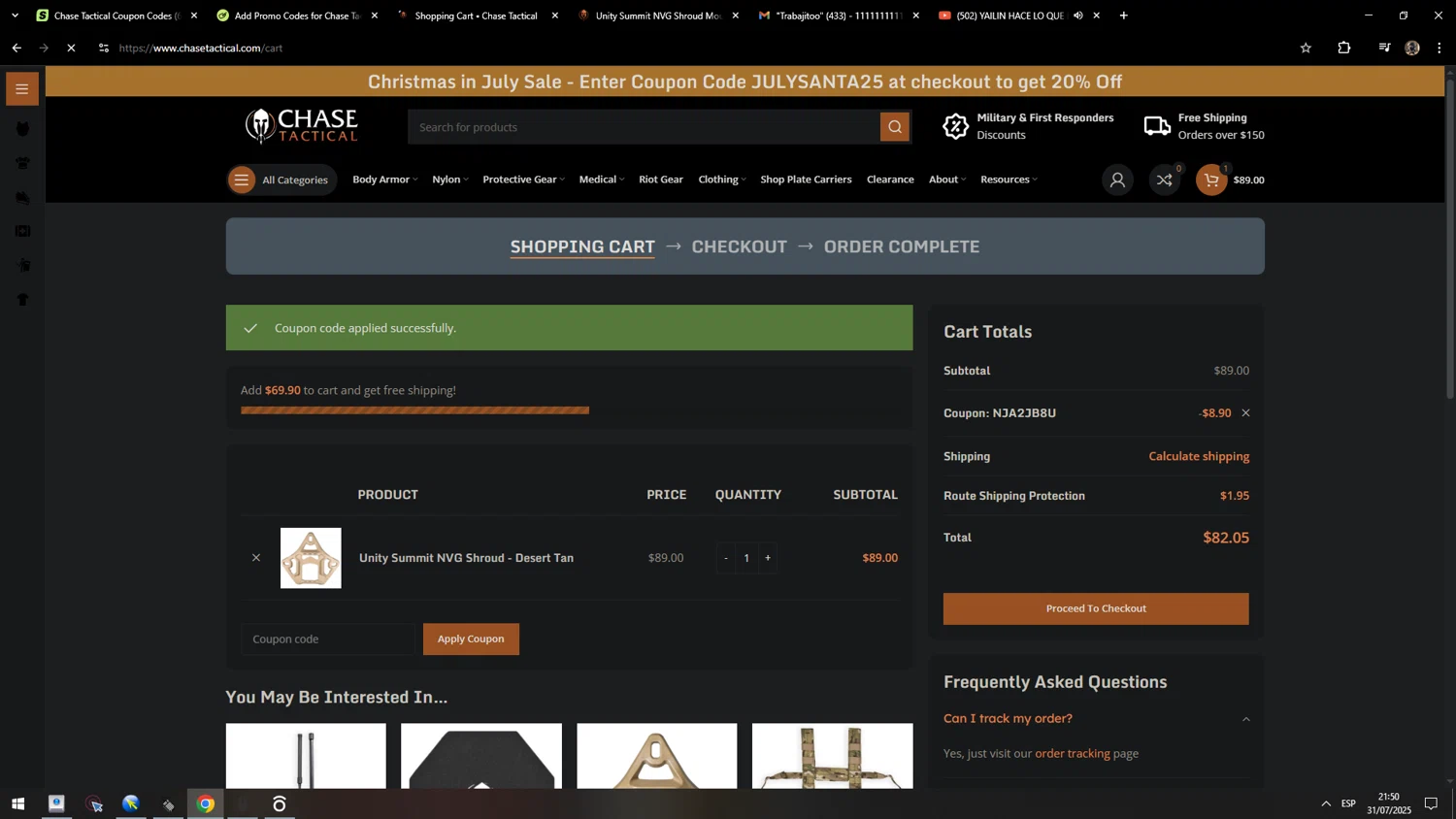
Task: Click the discount badge icon
Action: (955, 126)
